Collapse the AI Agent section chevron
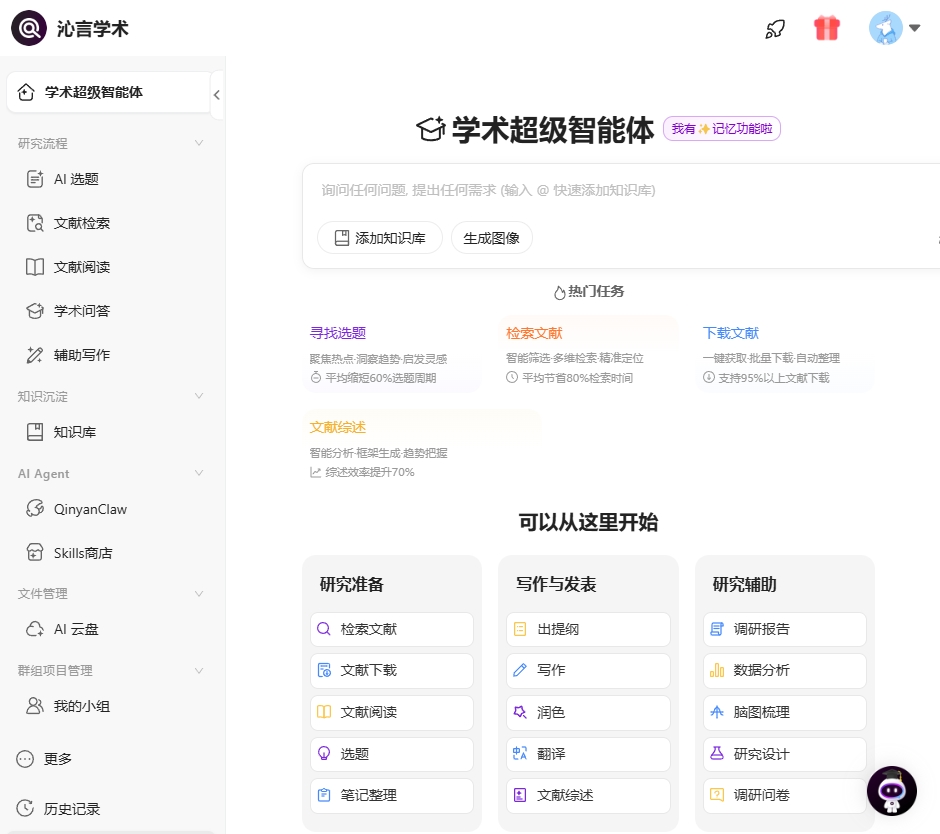 (199, 473)
